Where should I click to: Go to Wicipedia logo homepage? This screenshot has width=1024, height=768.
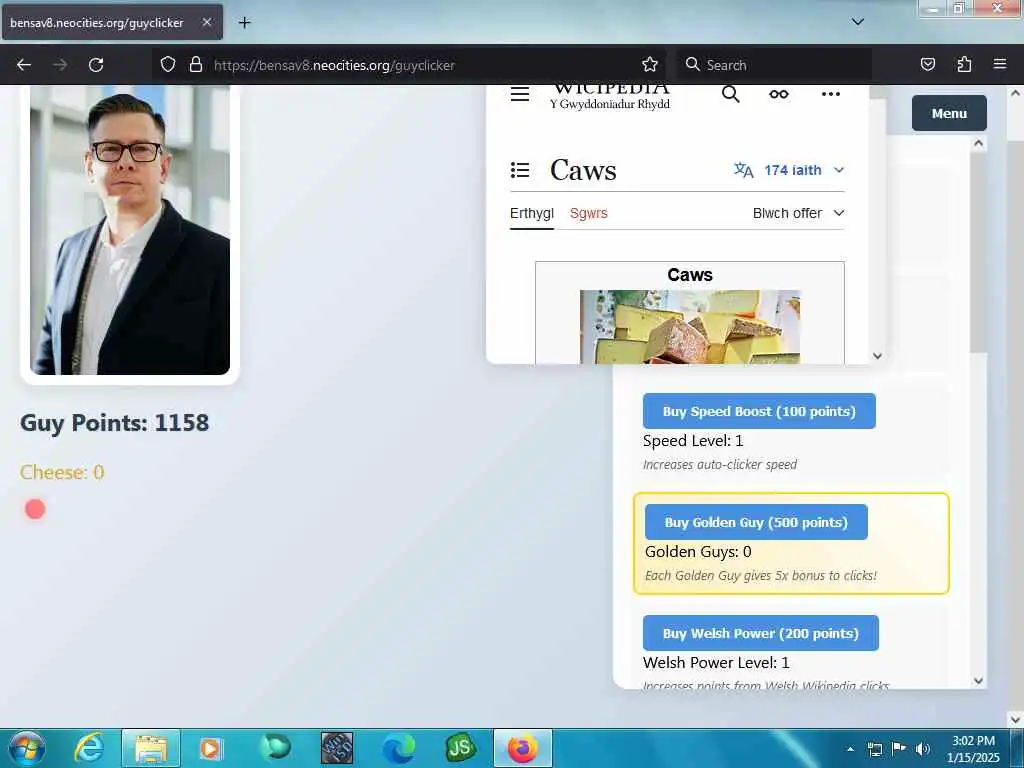tap(610, 95)
